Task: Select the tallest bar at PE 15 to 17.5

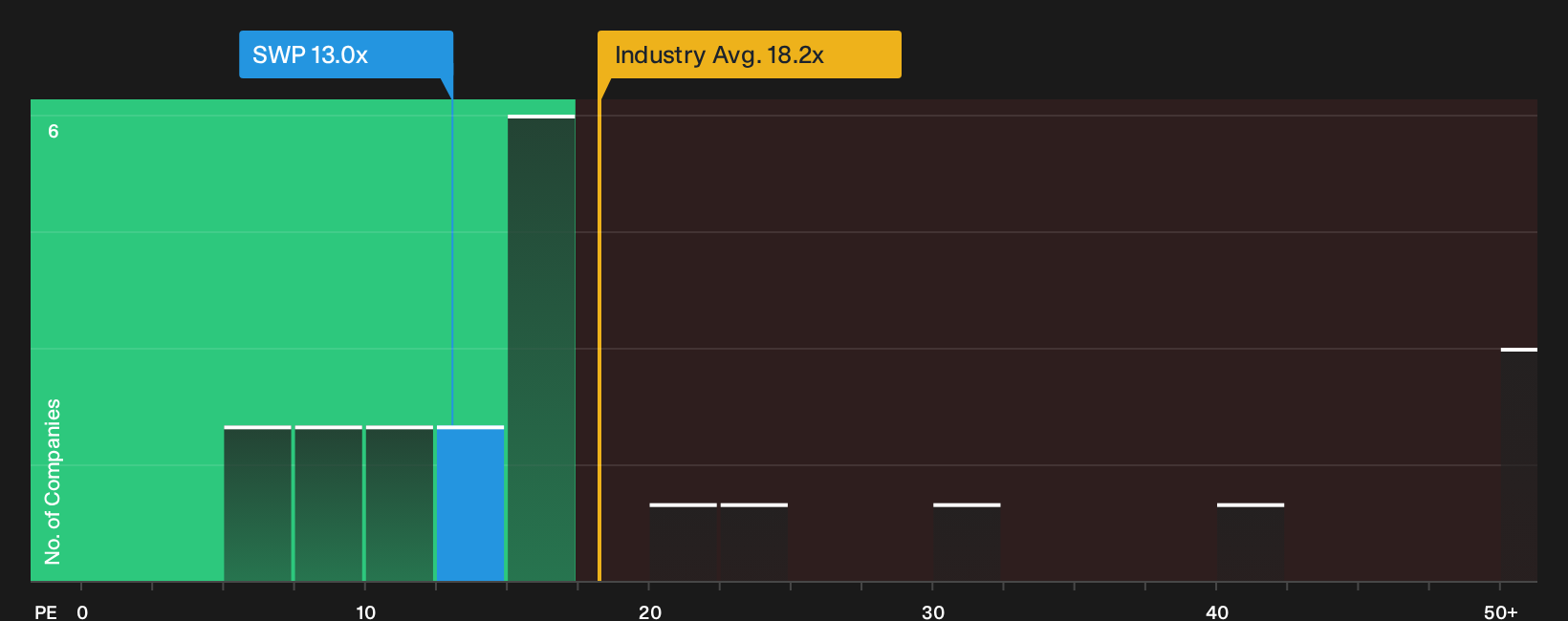Action: [x=541, y=348]
